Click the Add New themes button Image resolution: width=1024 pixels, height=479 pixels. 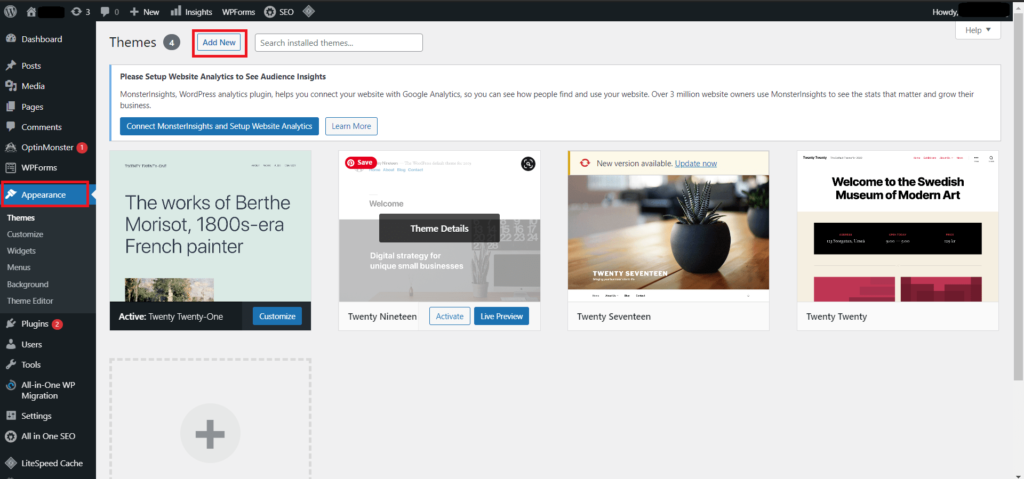tap(219, 42)
